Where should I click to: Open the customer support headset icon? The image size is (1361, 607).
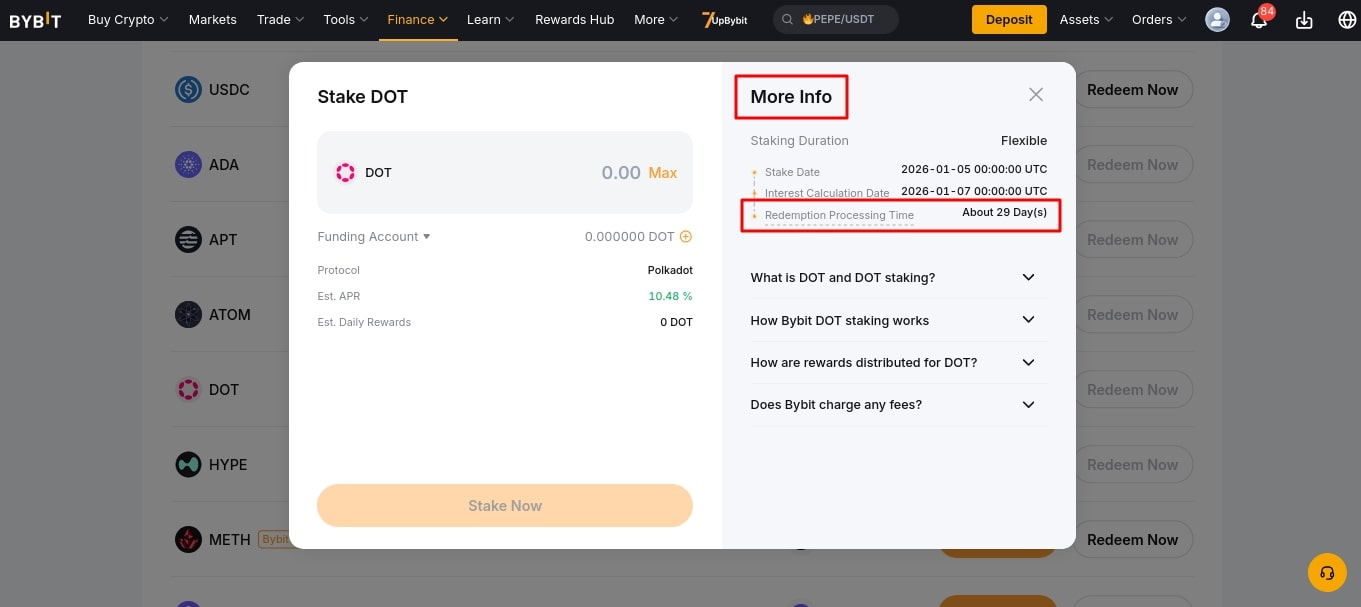pyautogui.click(x=1327, y=573)
